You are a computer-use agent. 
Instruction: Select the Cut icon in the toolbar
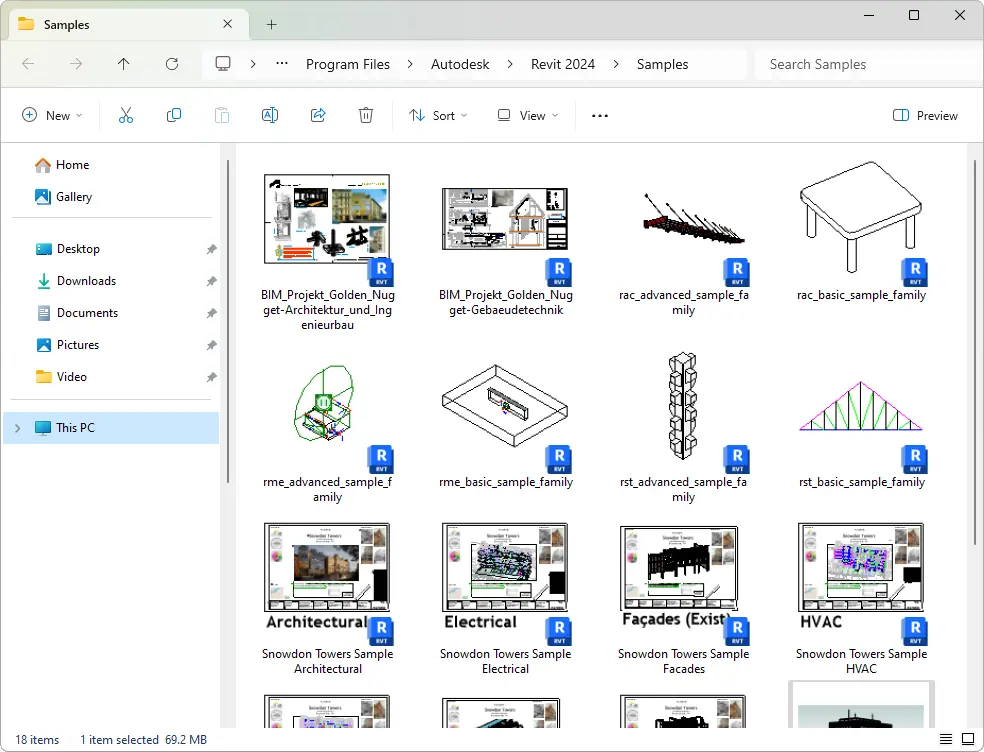pyautogui.click(x=126, y=115)
